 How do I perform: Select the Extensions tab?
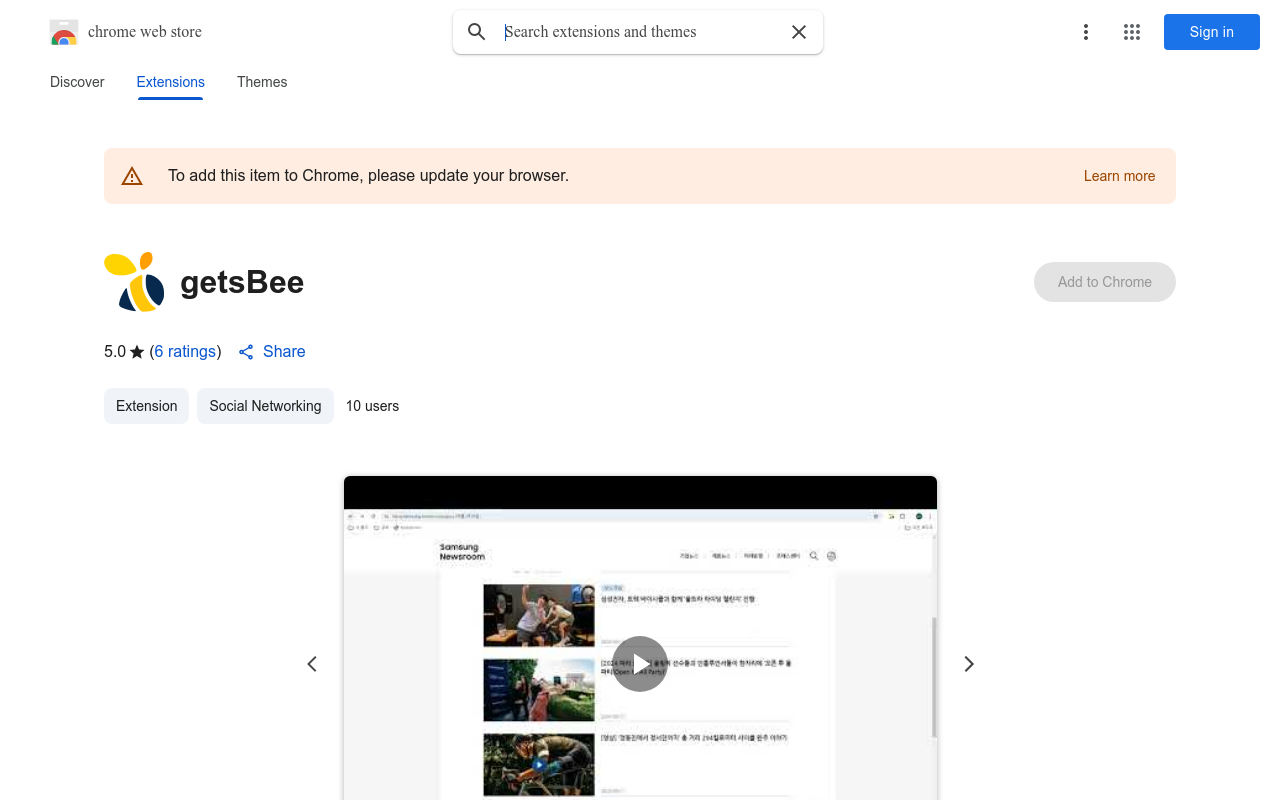171,82
